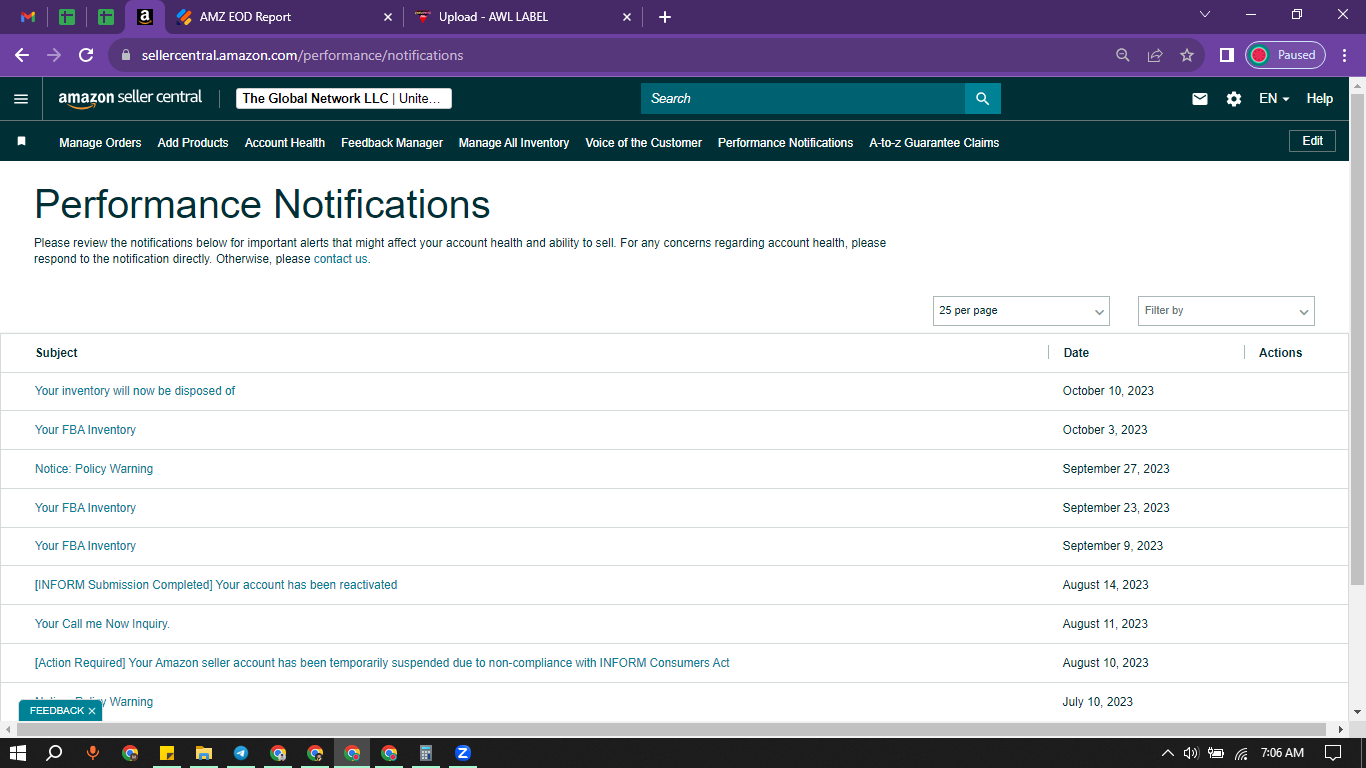Click the site padlock icon
Viewport: 1366px width, 768px height.
126,55
